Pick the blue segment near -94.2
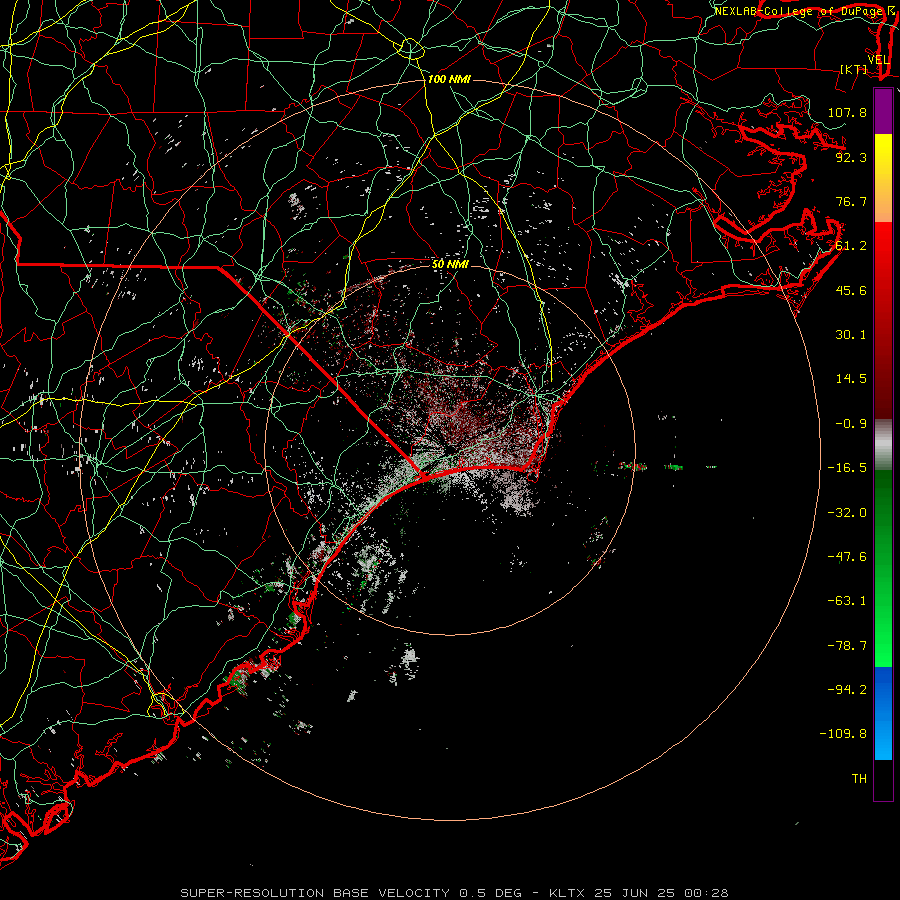900x900 pixels. click(883, 689)
